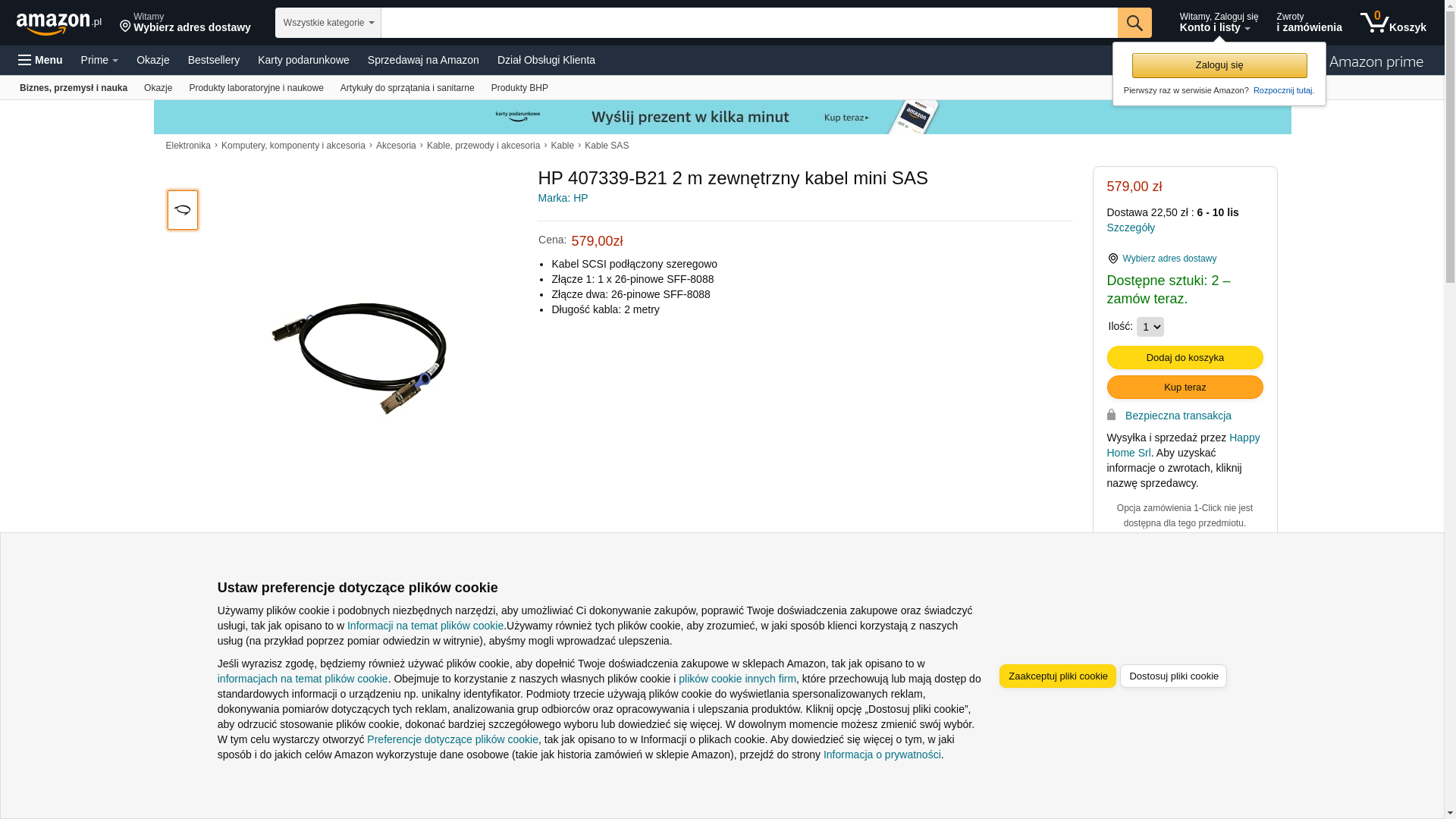
Task: Click the Amazon.pl logo
Action: (59, 24)
